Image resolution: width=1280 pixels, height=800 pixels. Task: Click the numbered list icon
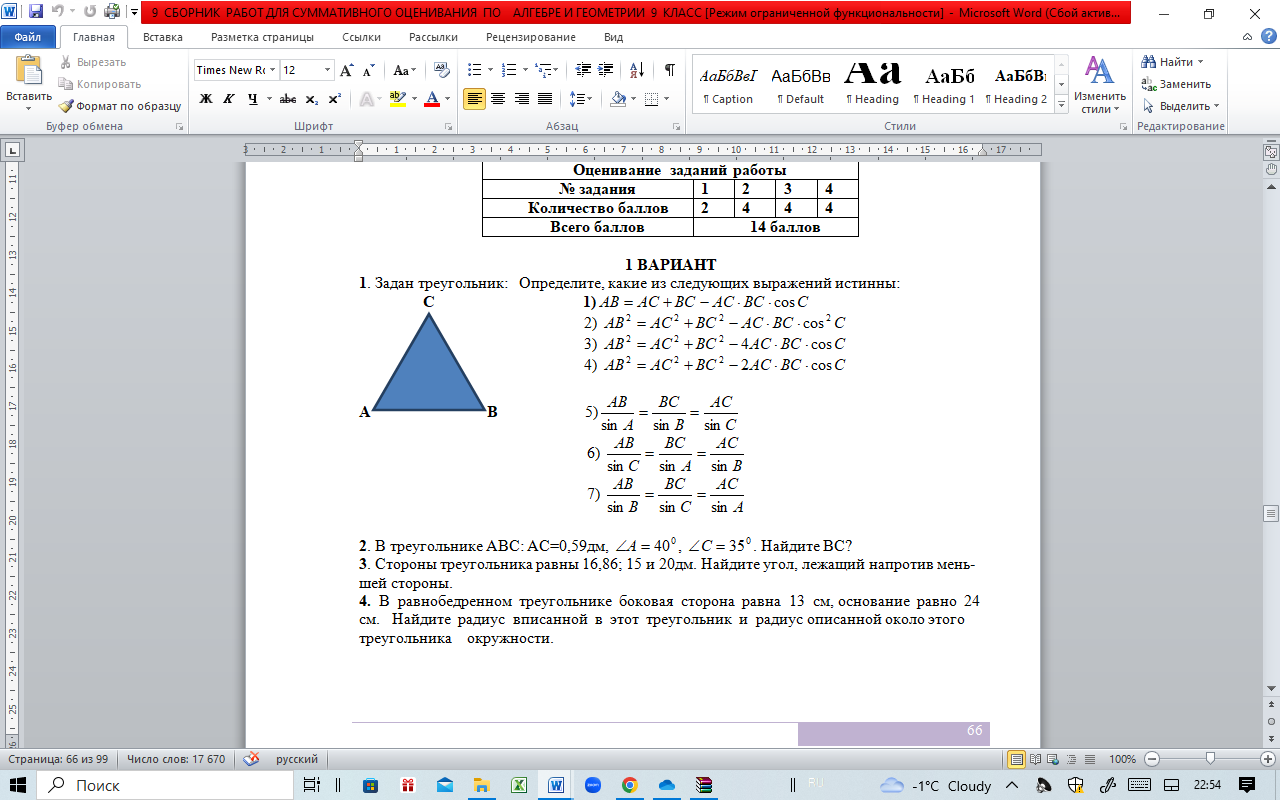(x=509, y=70)
